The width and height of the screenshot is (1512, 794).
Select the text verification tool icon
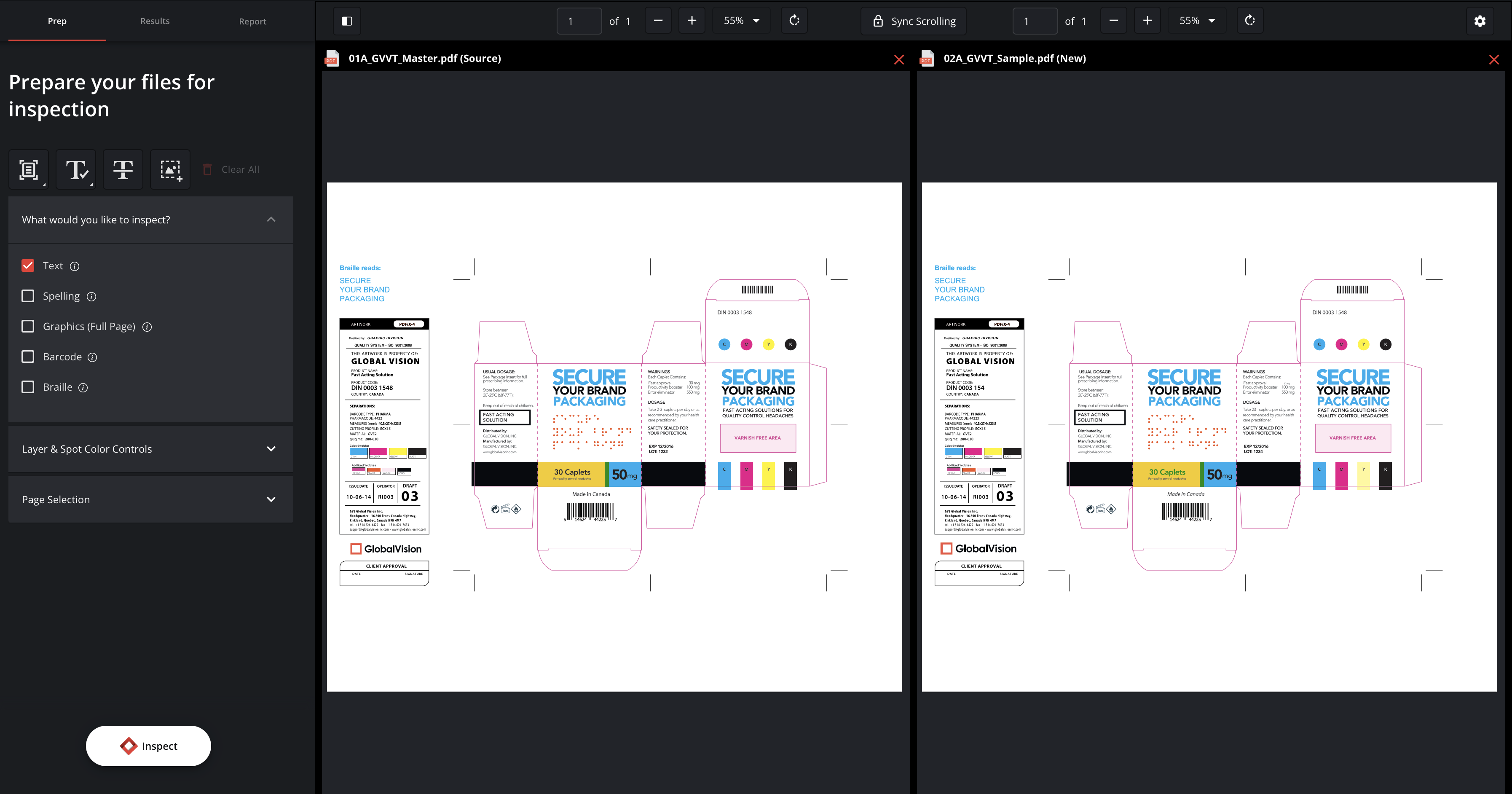76,169
